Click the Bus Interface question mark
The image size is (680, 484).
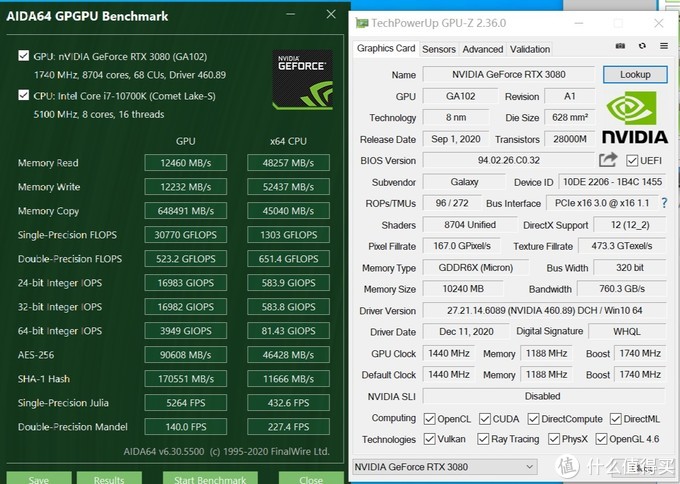(x=664, y=203)
